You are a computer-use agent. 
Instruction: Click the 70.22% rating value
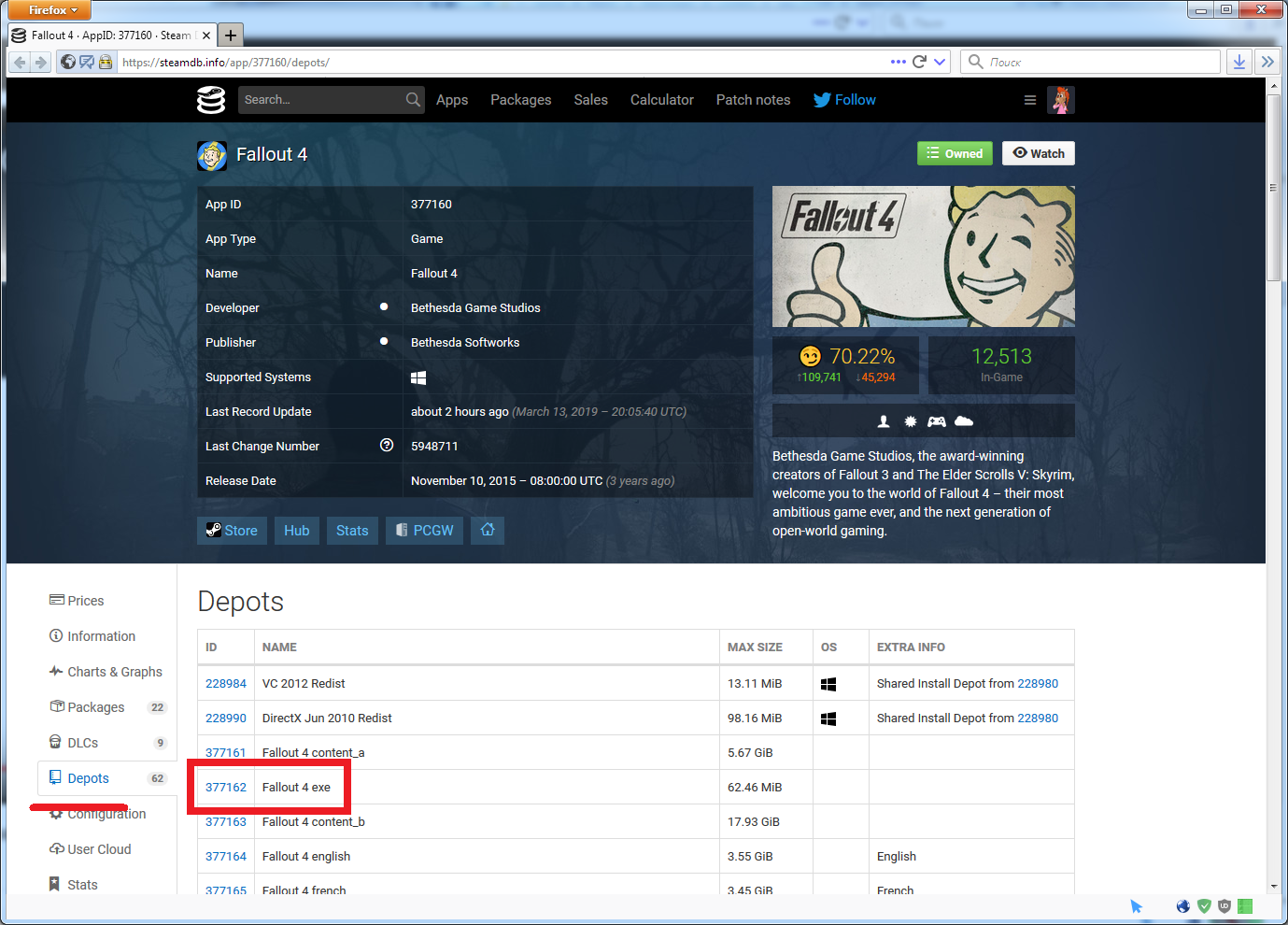tap(862, 356)
